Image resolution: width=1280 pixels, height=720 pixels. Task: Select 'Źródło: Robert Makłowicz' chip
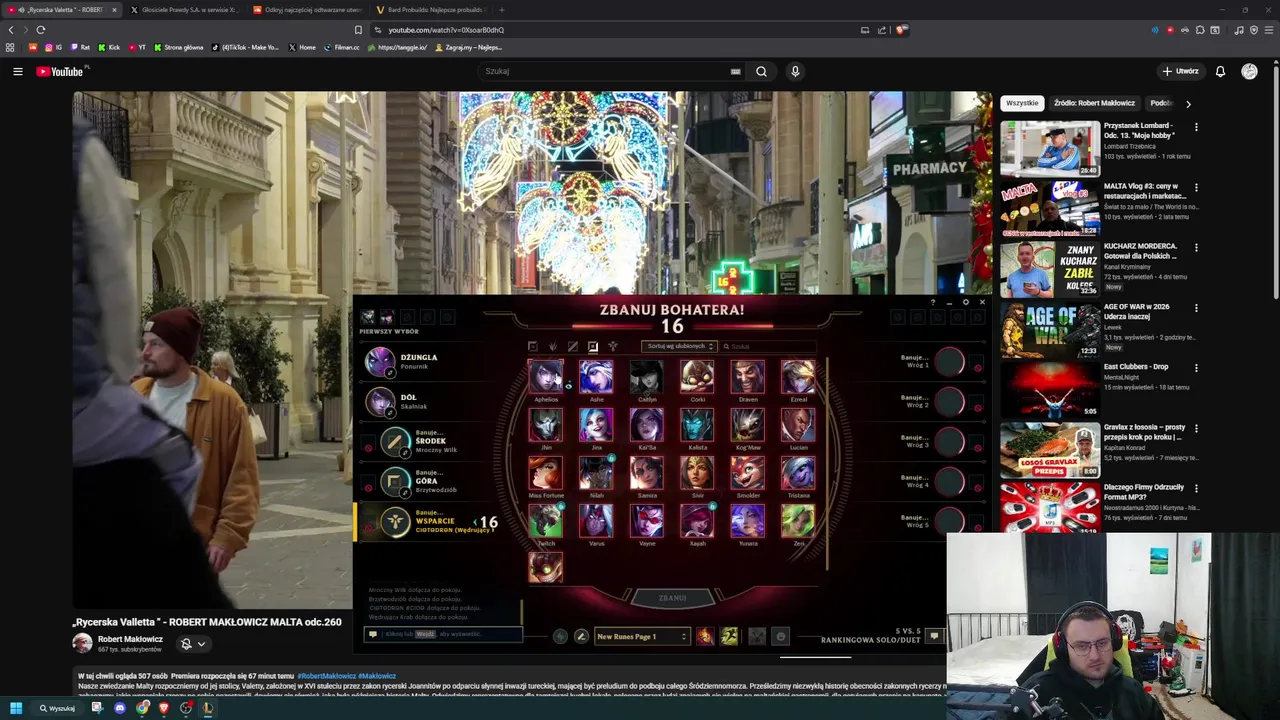(1094, 103)
